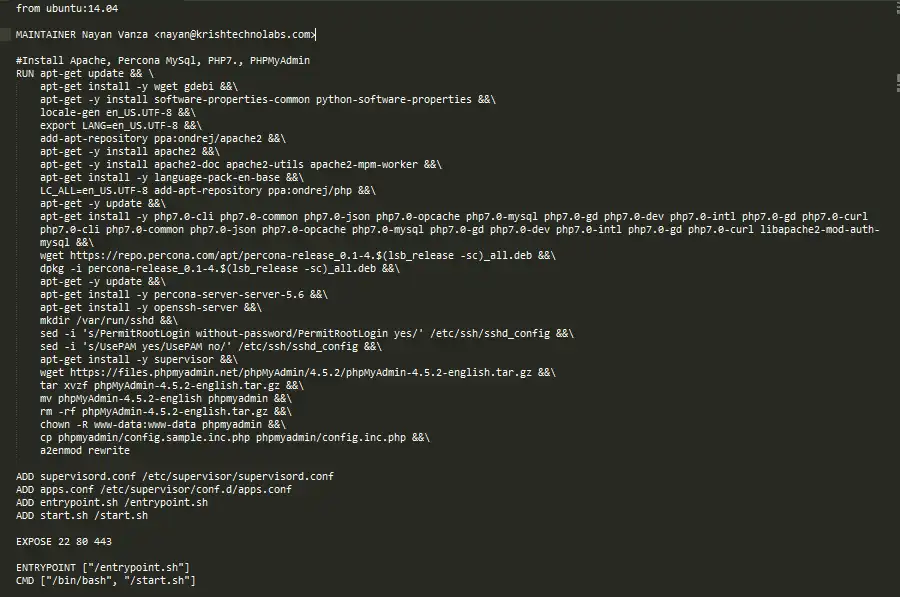Click the 'chown -R www-data:www-data' line
Screen dimensions: 900x597
point(163,425)
